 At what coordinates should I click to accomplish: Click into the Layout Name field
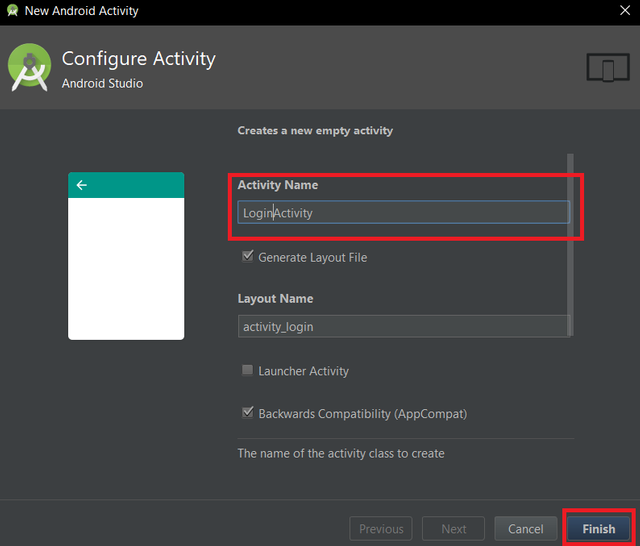click(404, 326)
